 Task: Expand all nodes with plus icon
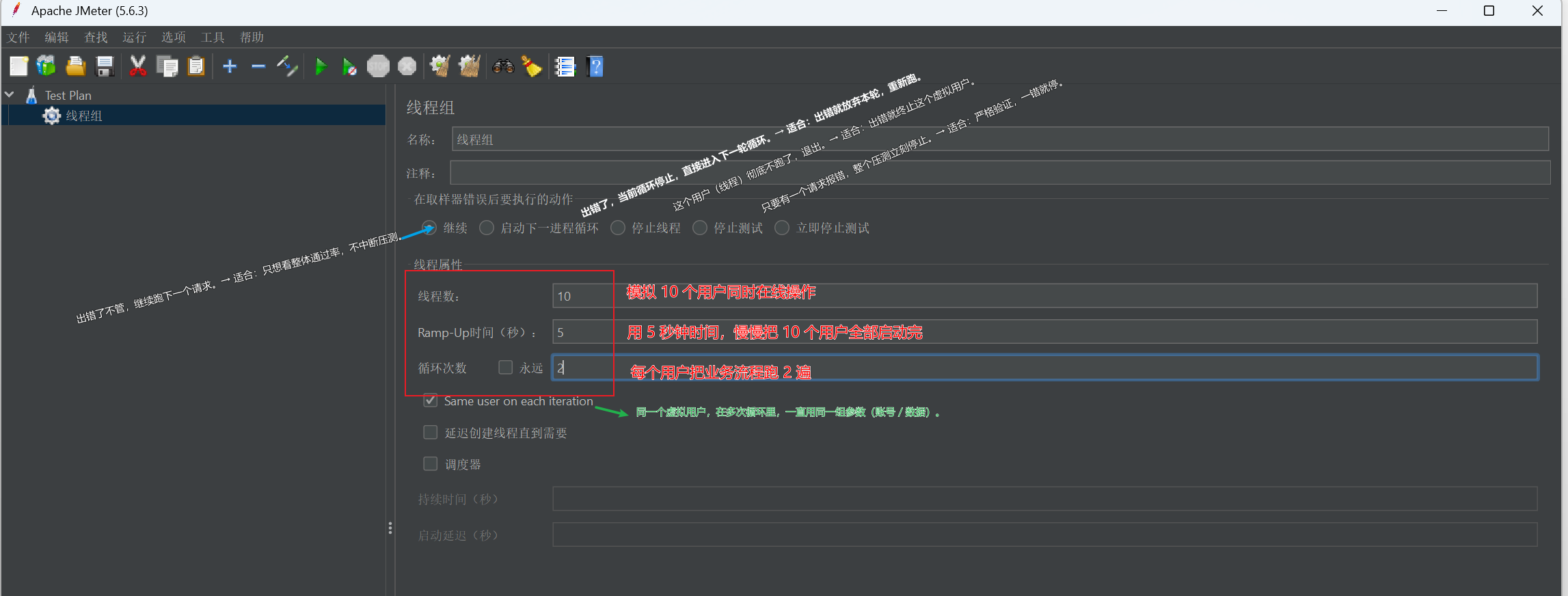click(230, 66)
